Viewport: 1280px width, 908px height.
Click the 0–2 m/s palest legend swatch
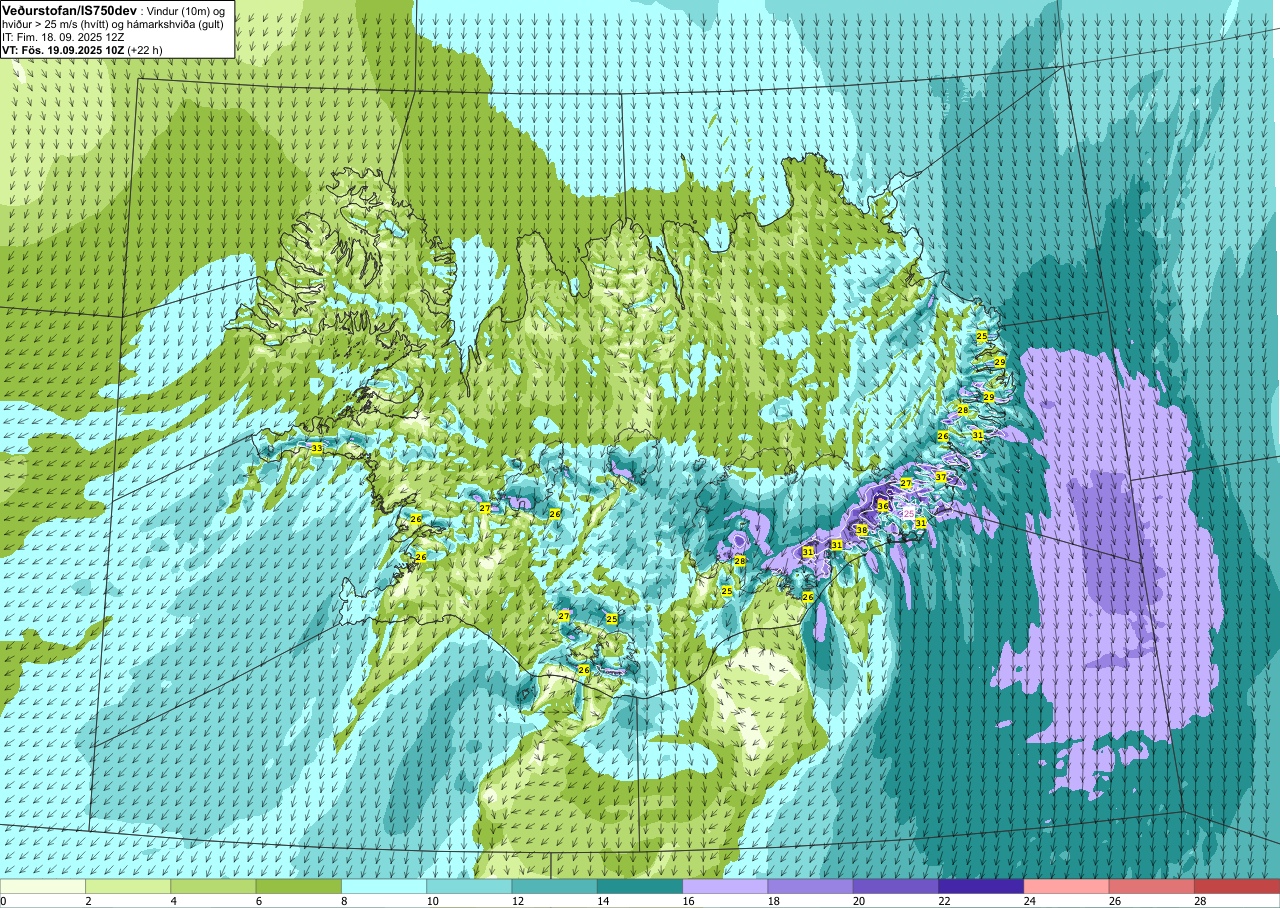coord(43,886)
